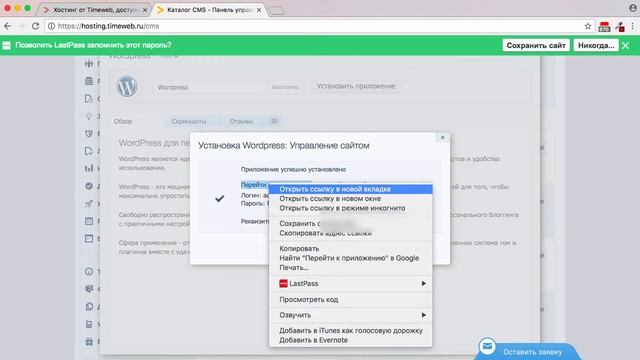Choose 'Добавить в Evernote'
Image resolution: width=640 pixels, height=360 pixels.
(351, 340)
